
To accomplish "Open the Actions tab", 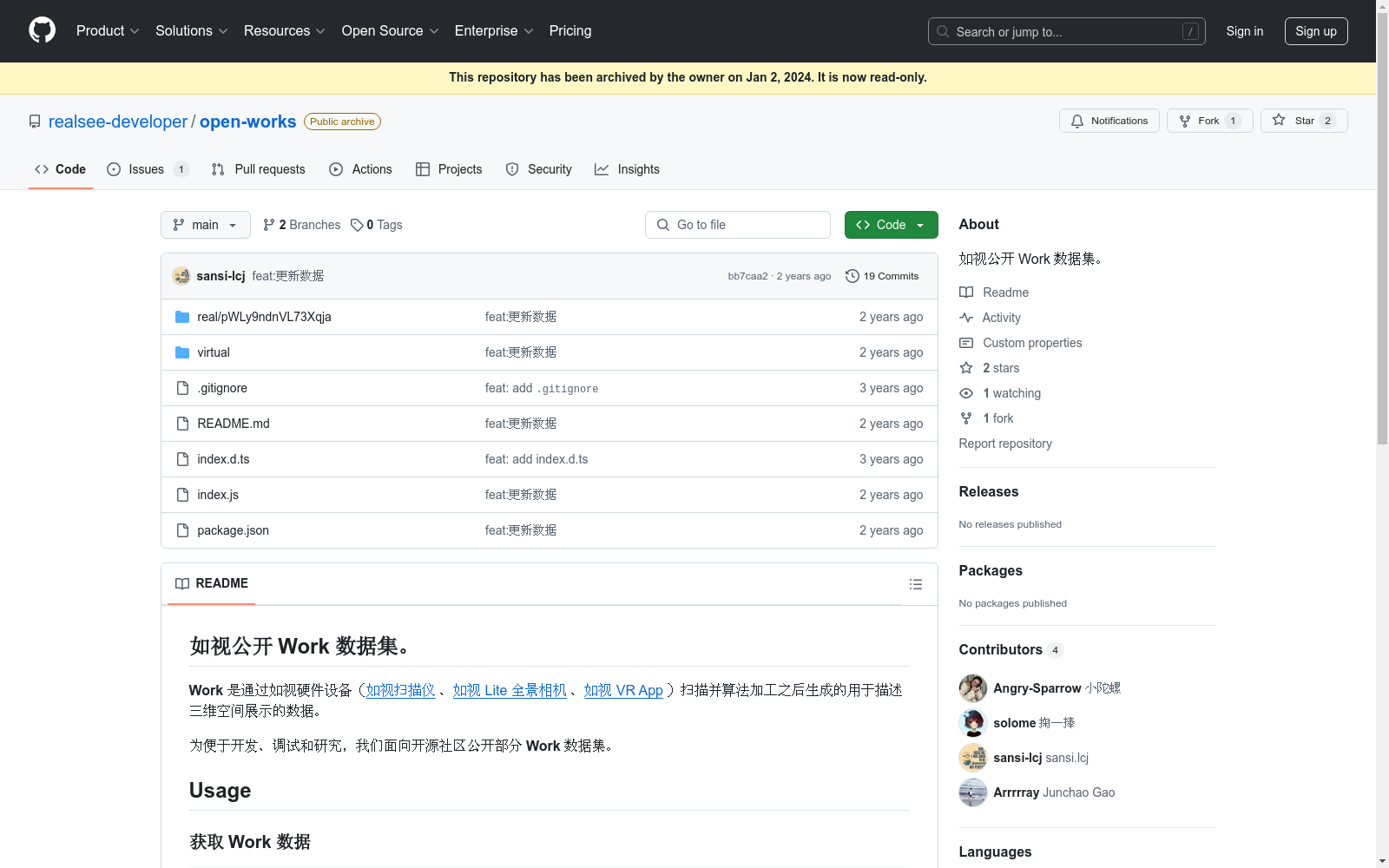I will (x=361, y=169).
